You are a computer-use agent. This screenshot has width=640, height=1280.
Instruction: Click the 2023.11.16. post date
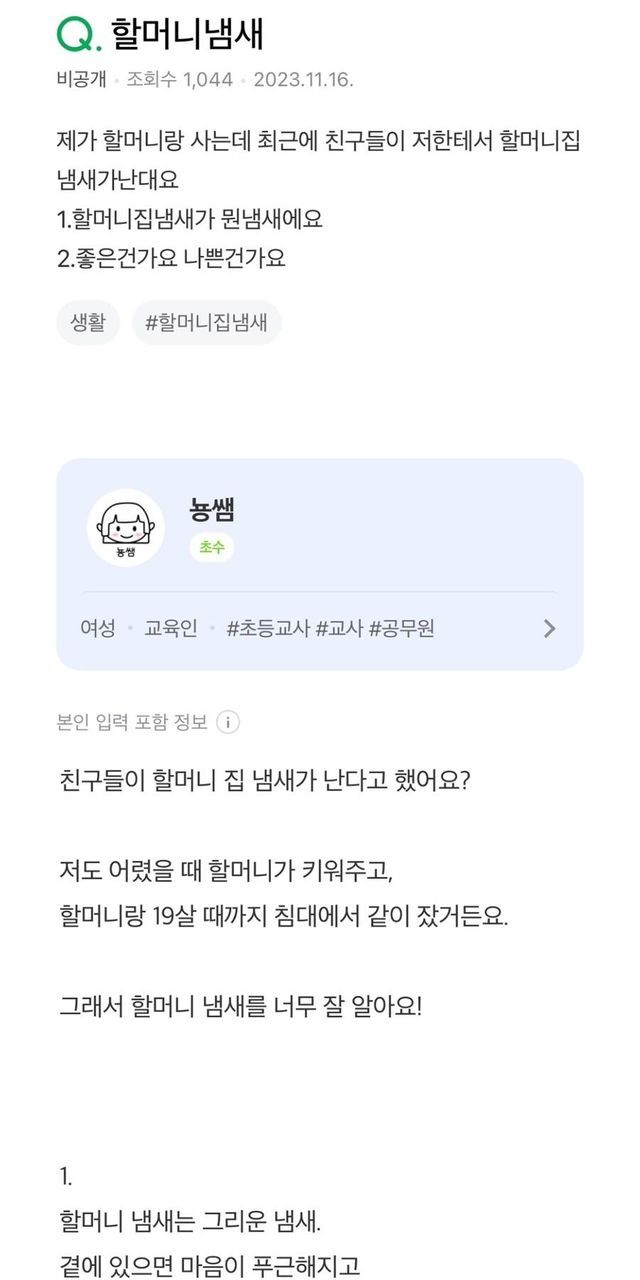click(x=303, y=80)
